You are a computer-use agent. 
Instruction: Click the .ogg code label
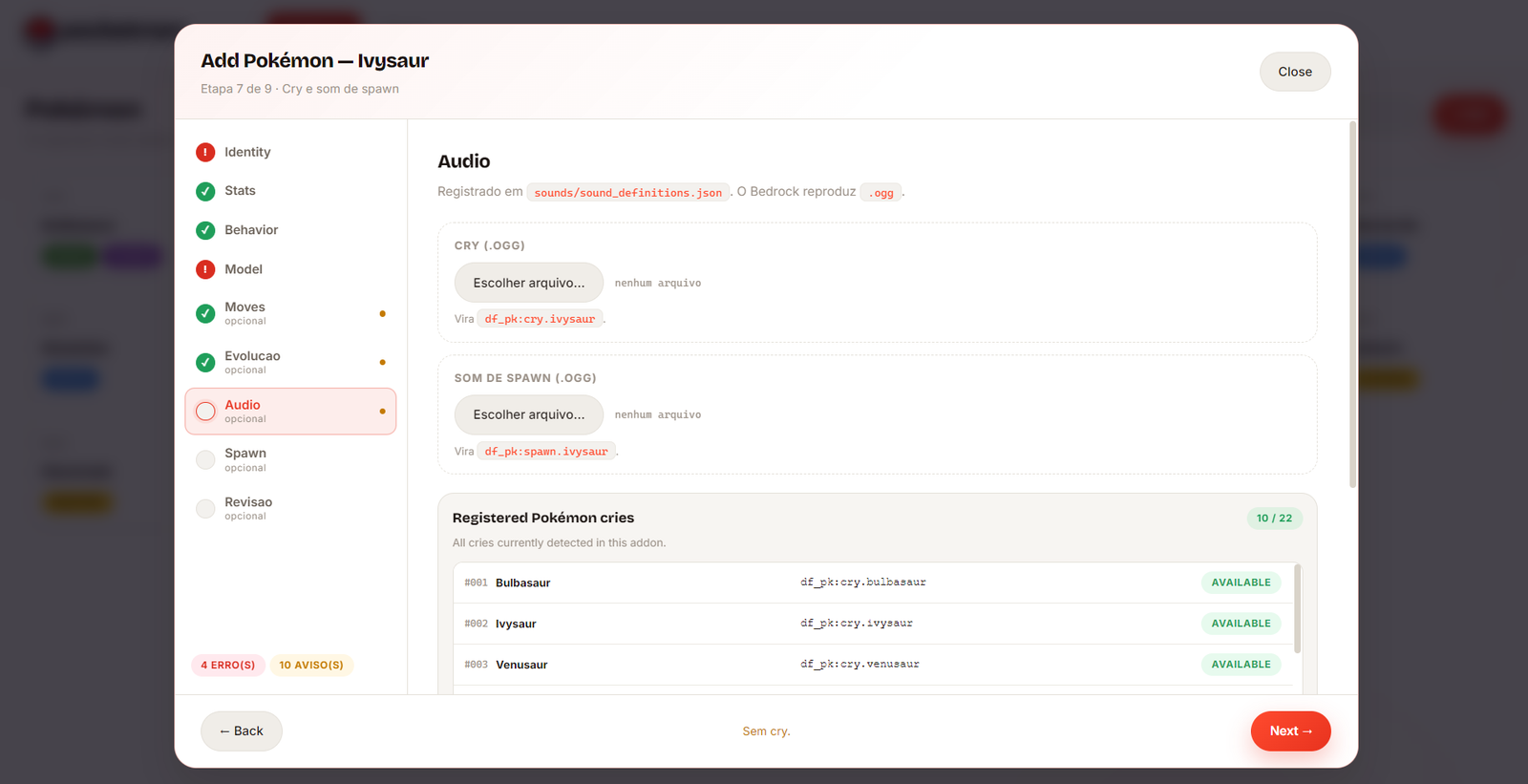[x=881, y=193]
